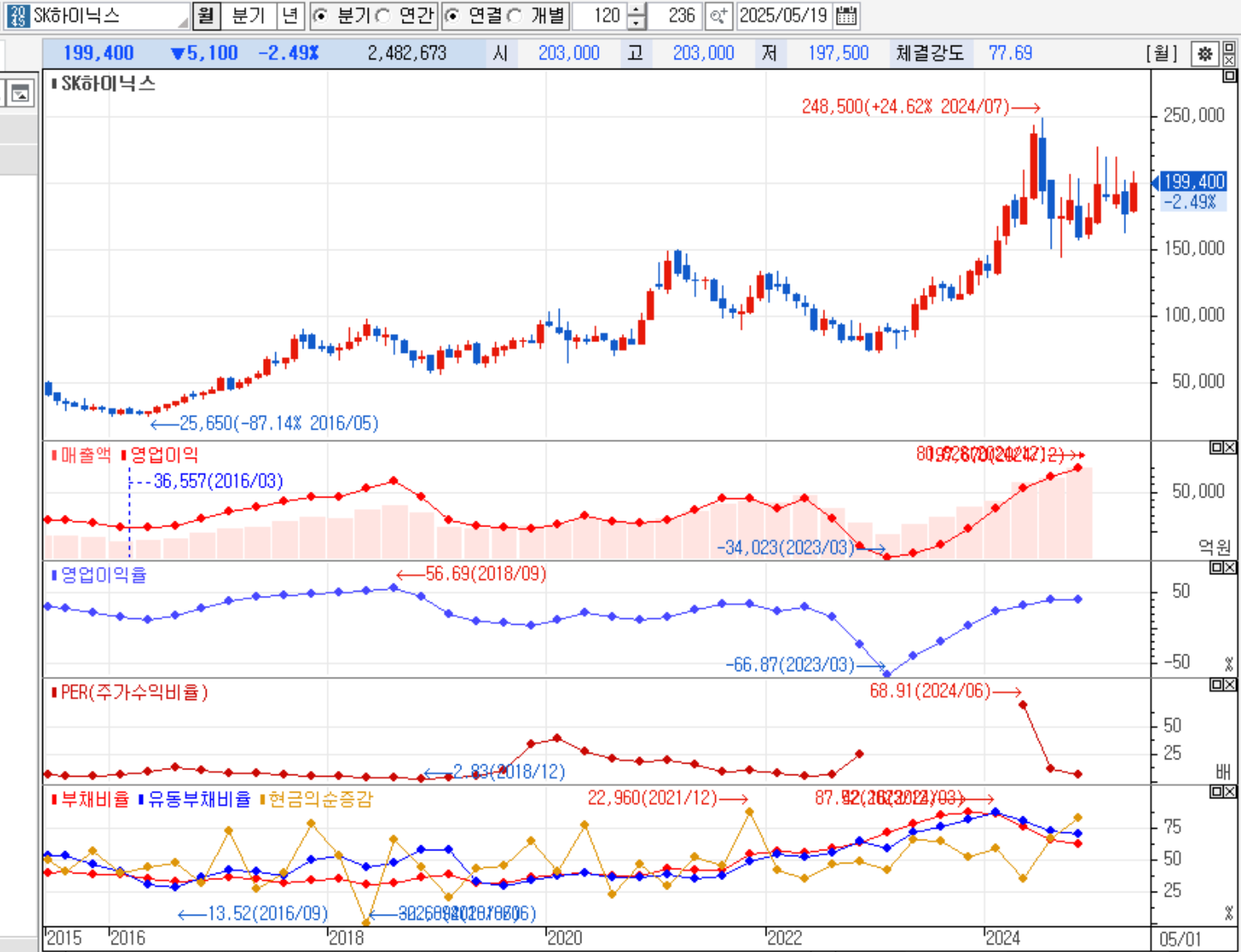1241x952 pixels.
Task: Close the 매출액/영업이익 pane
Action: tap(1229, 447)
